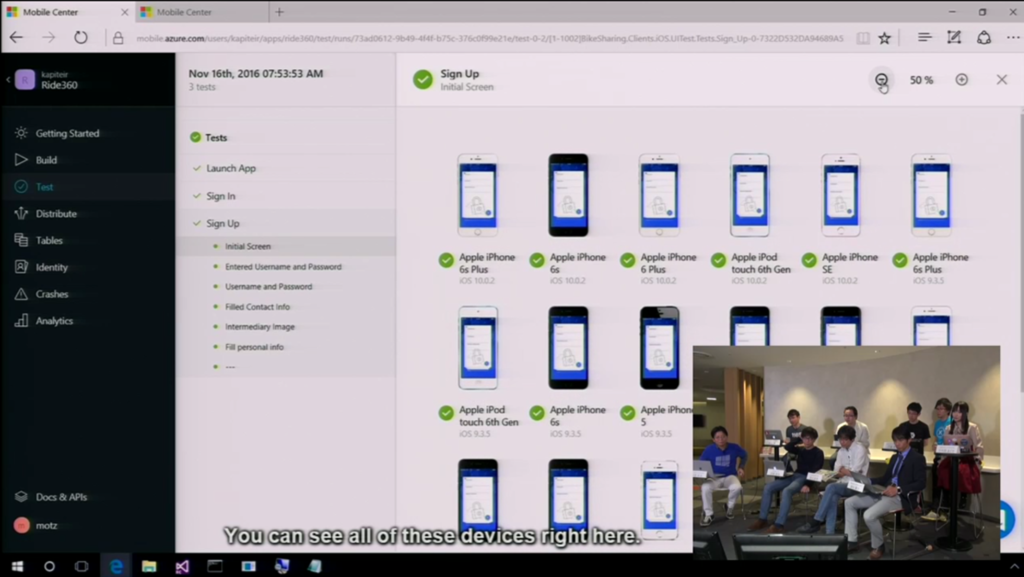The width and height of the screenshot is (1024, 577).
Task: Open Task View in the taskbar
Action: click(x=81, y=566)
